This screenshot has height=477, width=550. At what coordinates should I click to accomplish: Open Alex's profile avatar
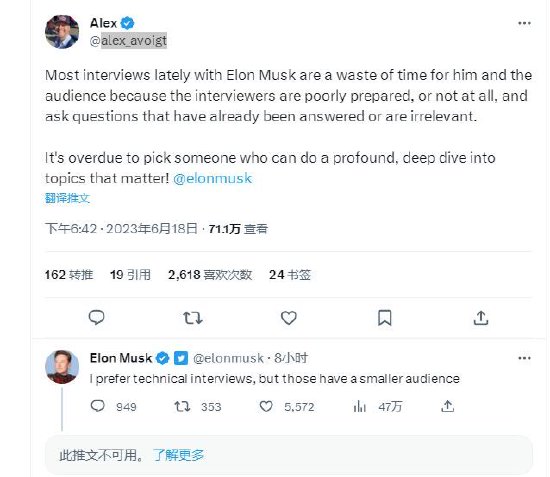pos(62,32)
